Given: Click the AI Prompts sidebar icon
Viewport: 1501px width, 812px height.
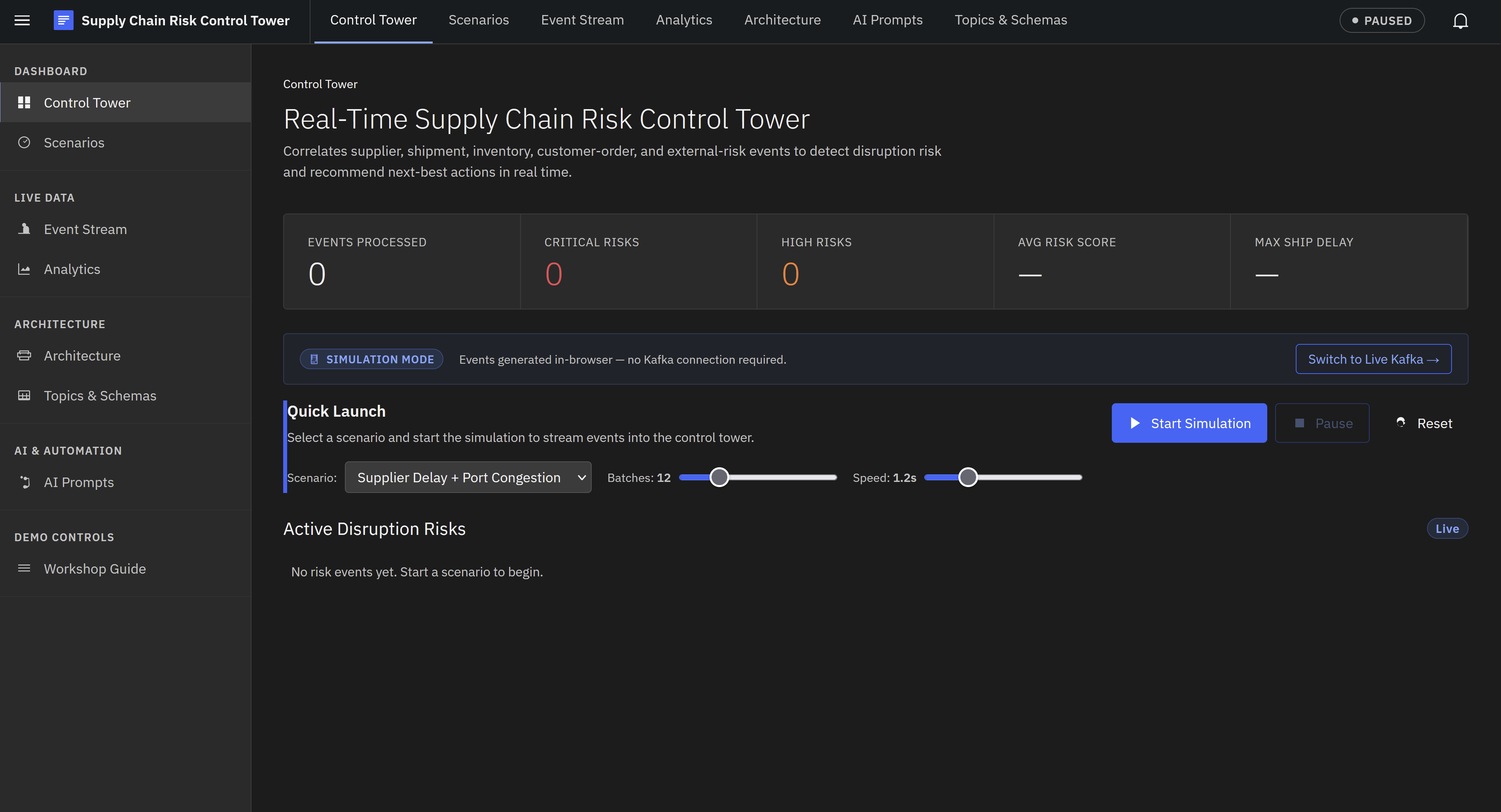Looking at the screenshot, I should [25, 482].
